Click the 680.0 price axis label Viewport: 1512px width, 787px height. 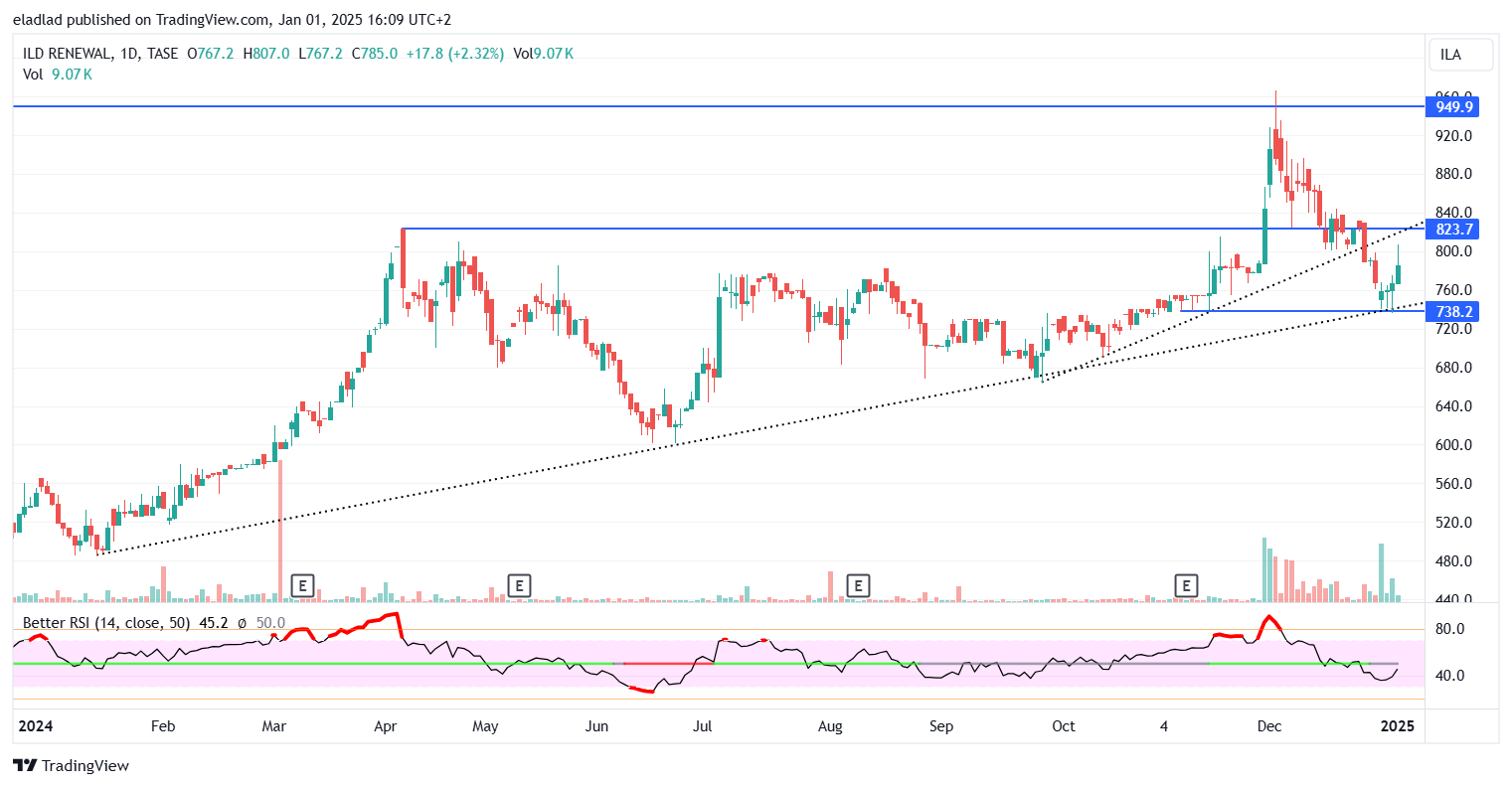coord(1453,369)
